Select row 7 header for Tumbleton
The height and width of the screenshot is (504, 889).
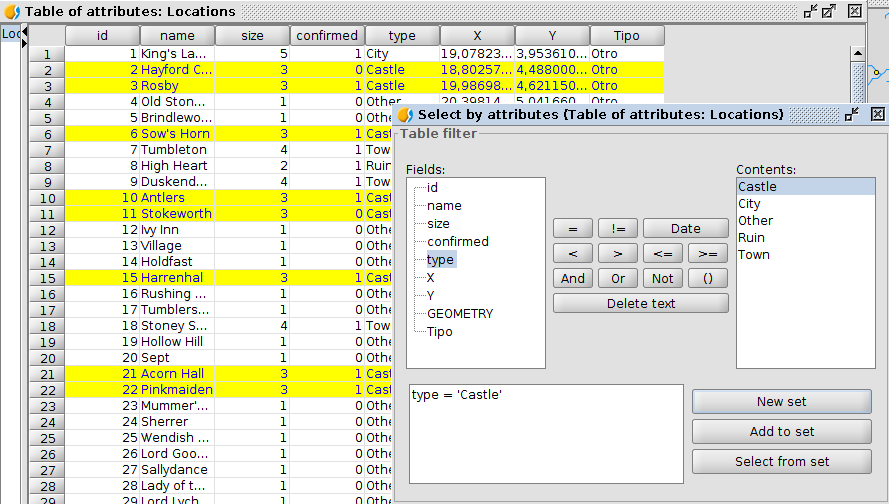(47, 150)
